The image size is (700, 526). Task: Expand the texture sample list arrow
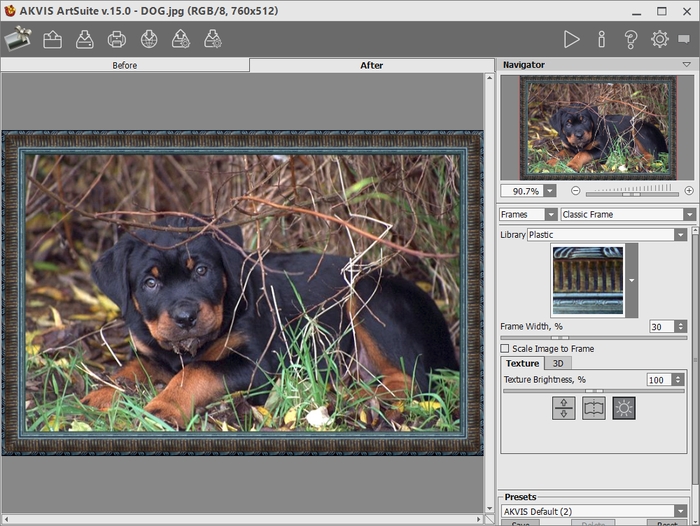632,280
